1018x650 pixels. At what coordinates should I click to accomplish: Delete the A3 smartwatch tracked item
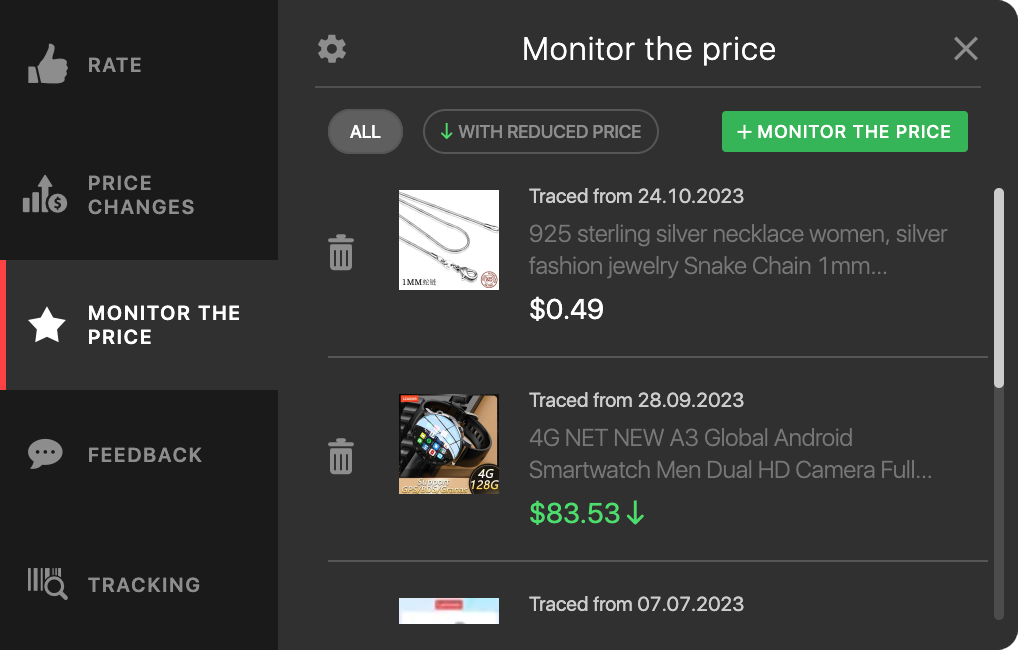pos(341,457)
